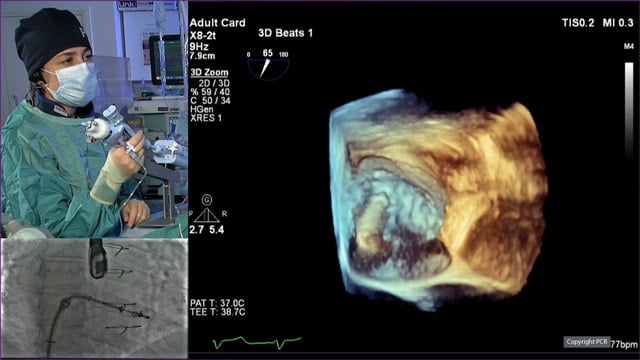
Task: Click the multiplane angle dial showing 65
Action: pyautogui.click(x=268, y=64)
